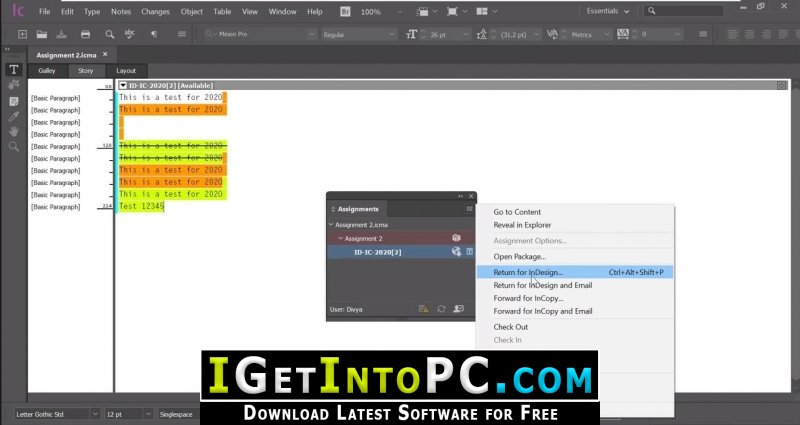This screenshot has width=800, height=425.
Task: Close the Assignment 2.icma document tab
Action: pyautogui.click(x=105, y=54)
